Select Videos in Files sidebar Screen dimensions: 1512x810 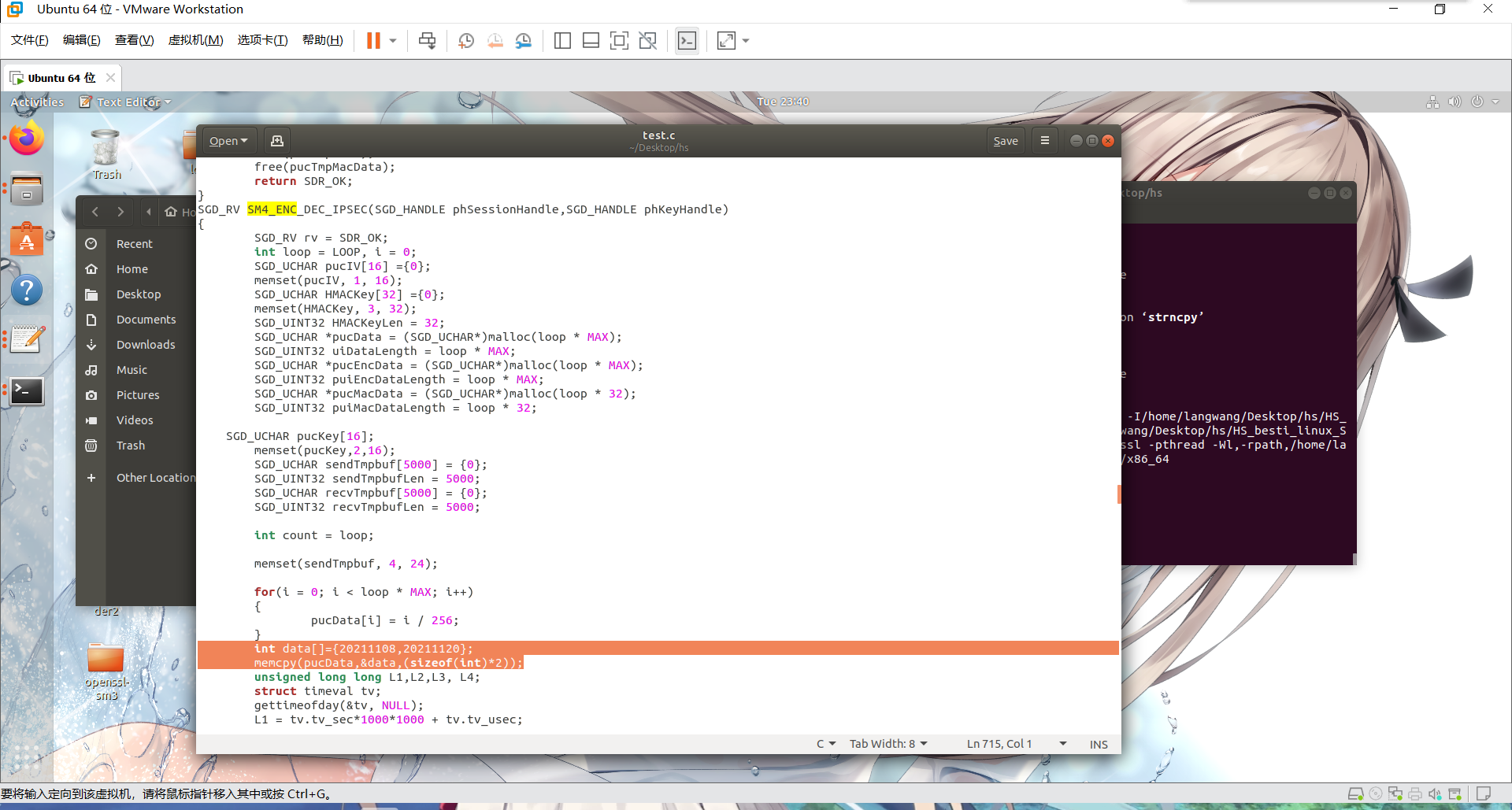(x=135, y=420)
